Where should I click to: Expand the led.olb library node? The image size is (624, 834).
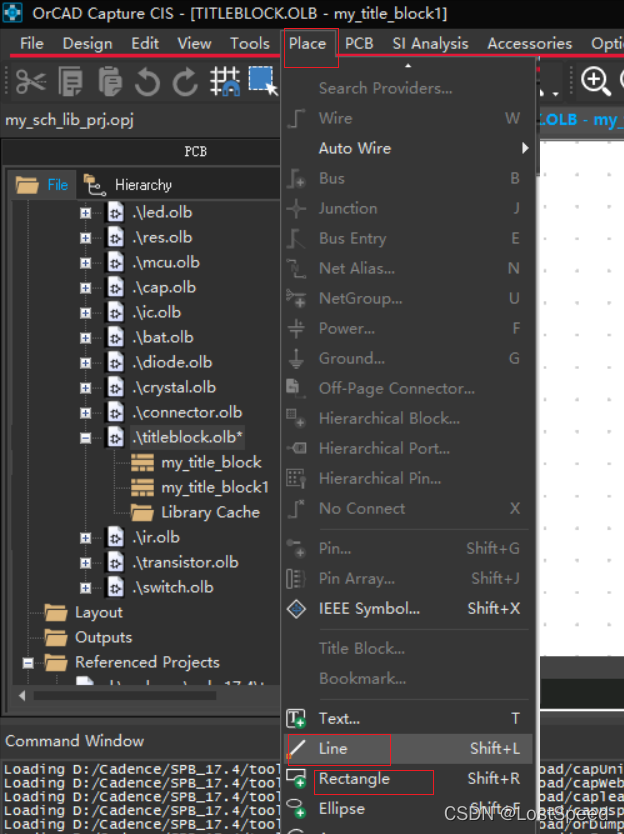tap(86, 212)
